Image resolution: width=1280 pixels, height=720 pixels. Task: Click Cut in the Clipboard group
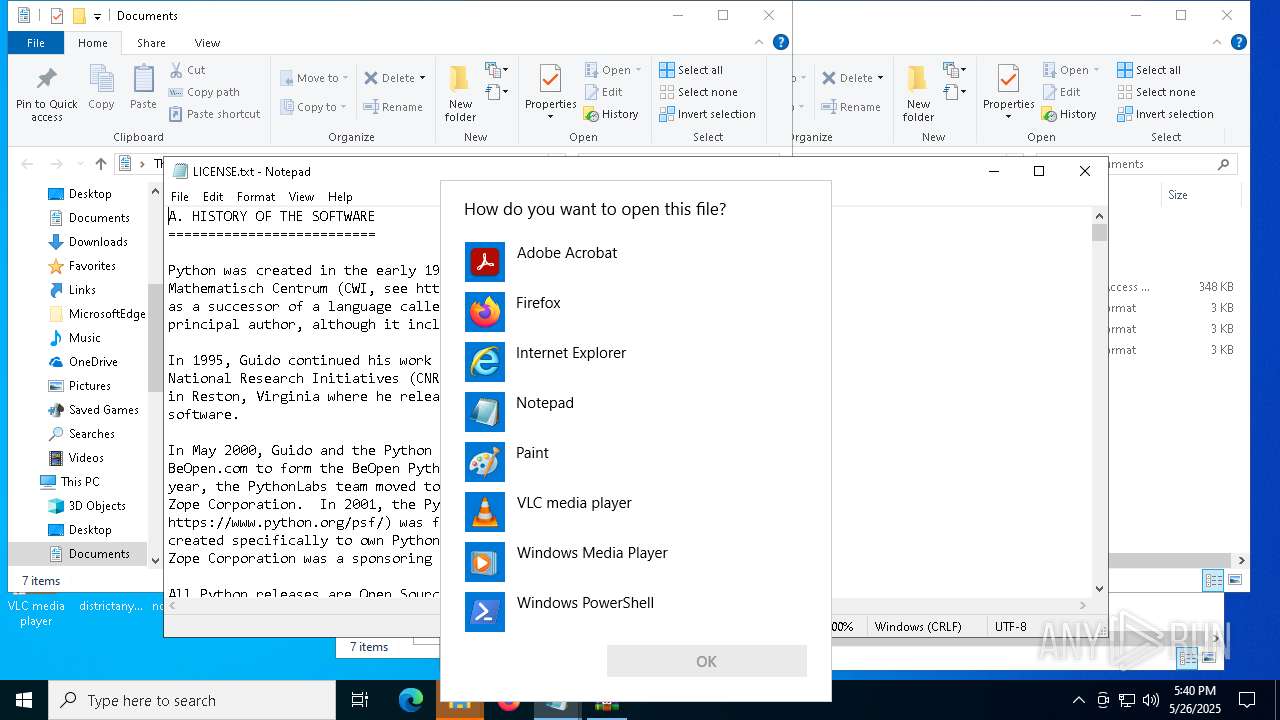187,70
